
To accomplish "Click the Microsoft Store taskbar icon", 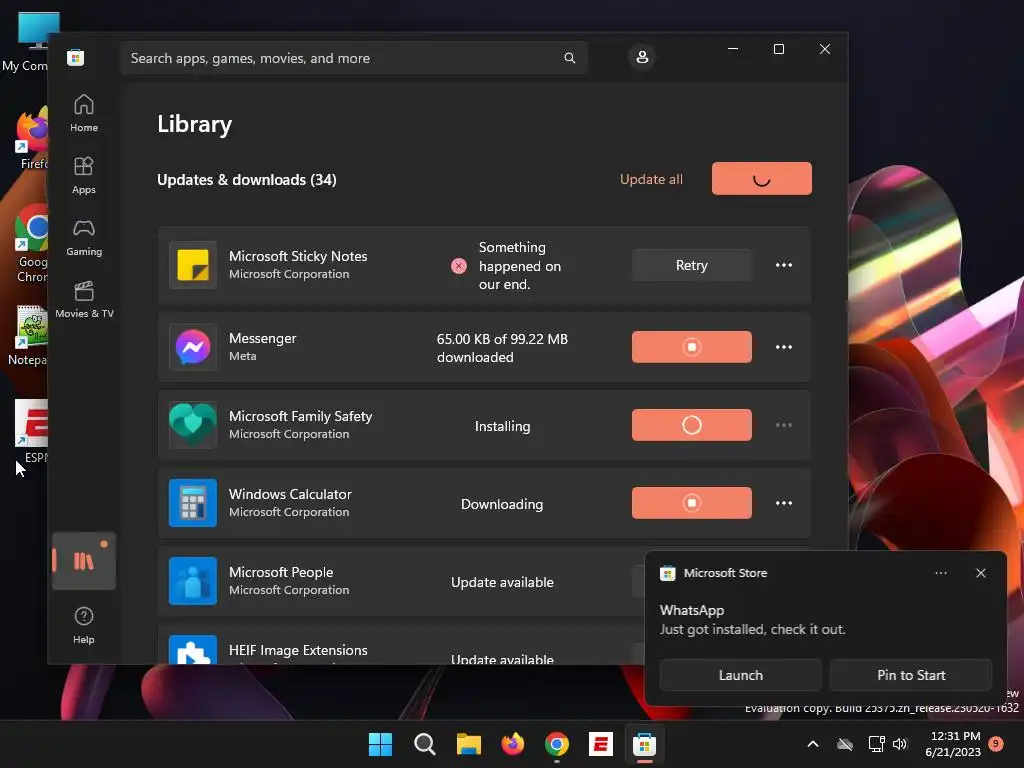I will click(x=644, y=744).
